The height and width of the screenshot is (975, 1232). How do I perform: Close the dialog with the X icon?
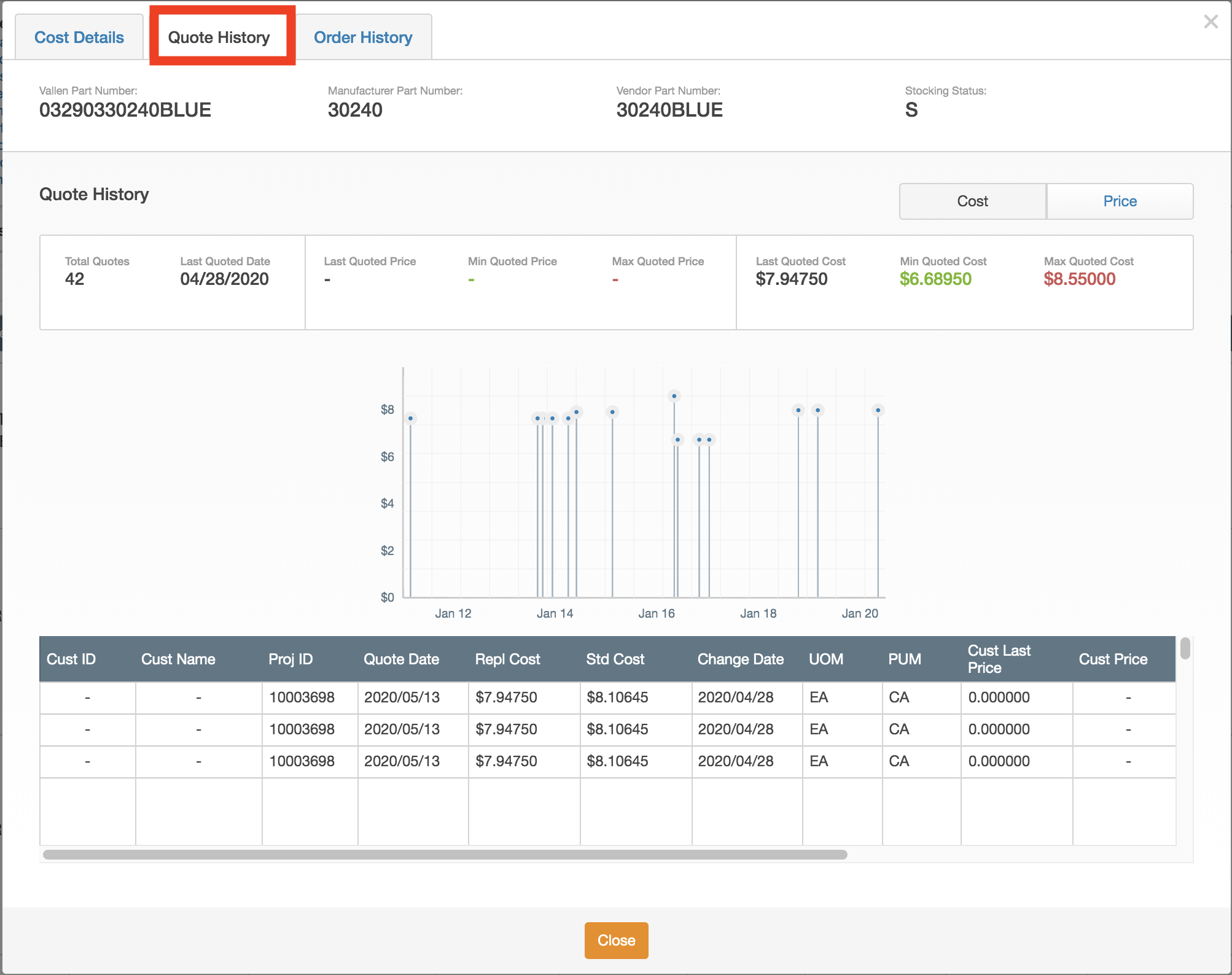tap(1211, 22)
